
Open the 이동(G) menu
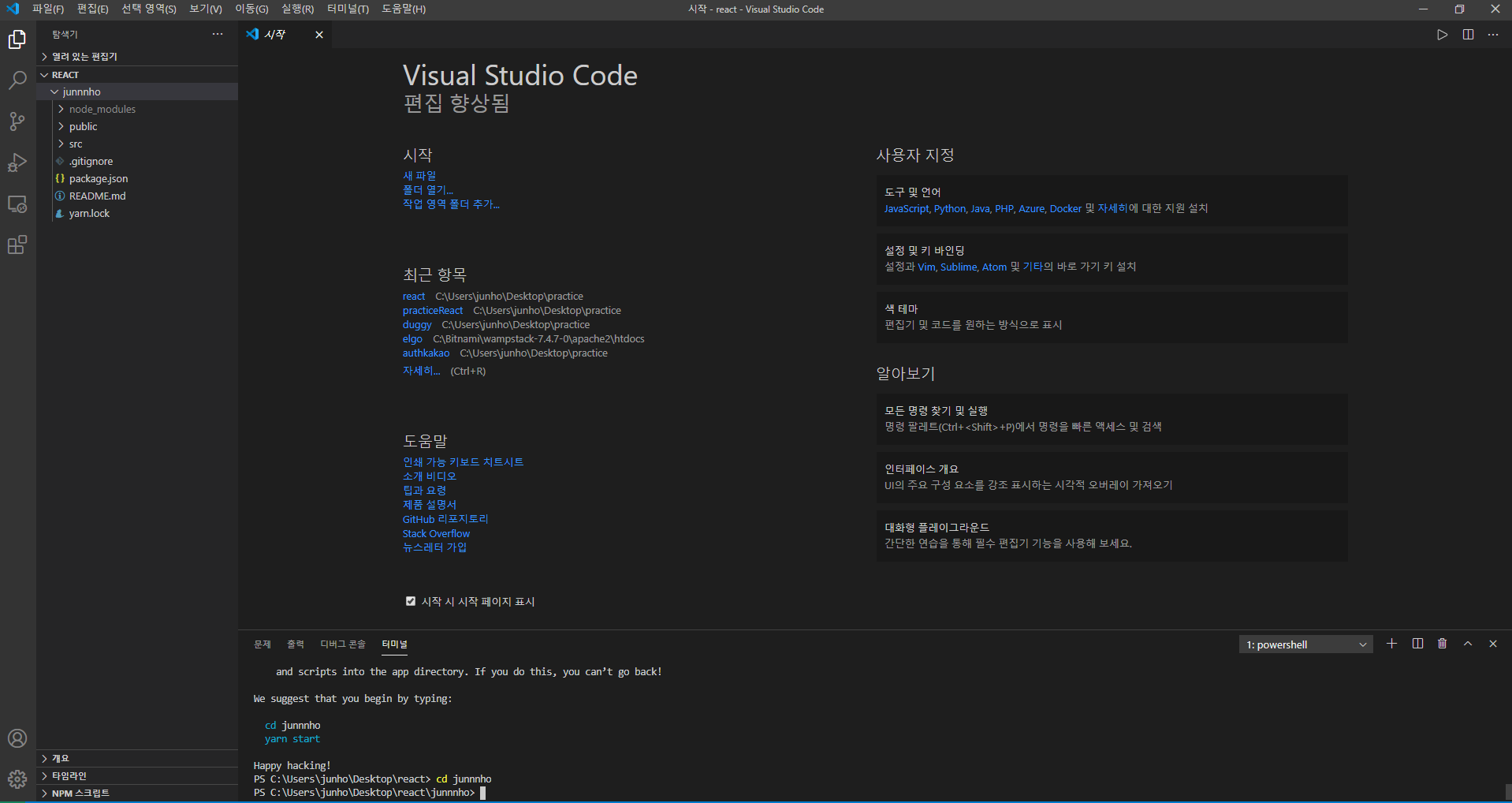coord(251,9)
